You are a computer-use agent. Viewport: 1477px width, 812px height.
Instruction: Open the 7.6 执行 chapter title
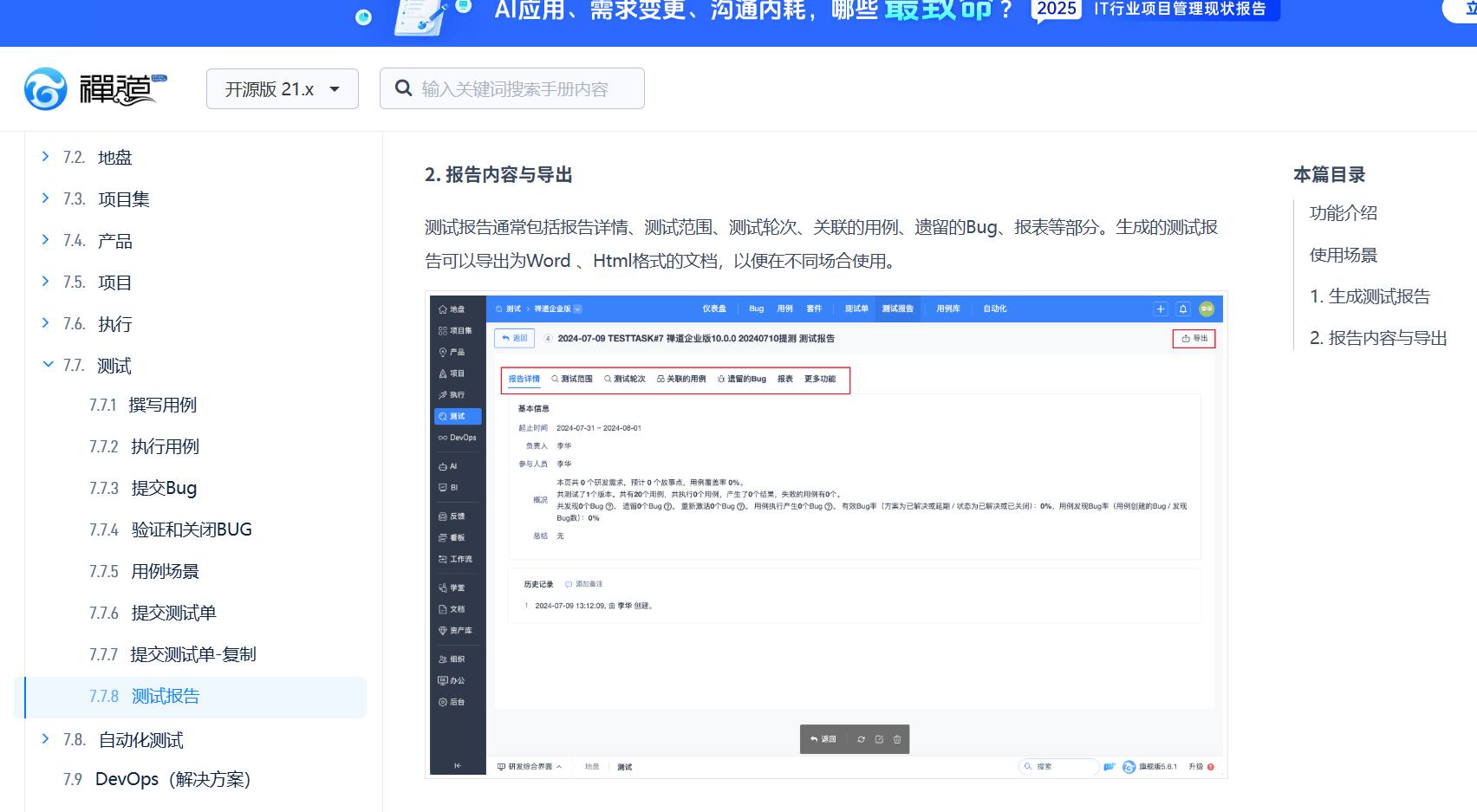tap(114, 324)
